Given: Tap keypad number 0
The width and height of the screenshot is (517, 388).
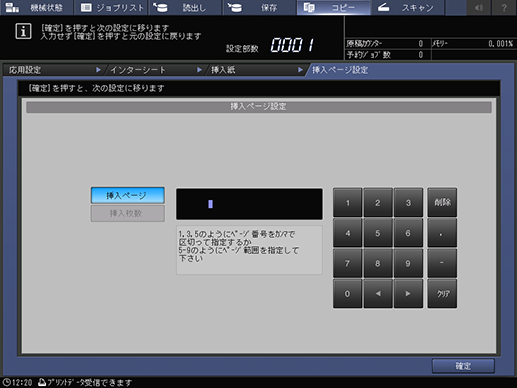Looking at the screenshot, I should point(347,294).
